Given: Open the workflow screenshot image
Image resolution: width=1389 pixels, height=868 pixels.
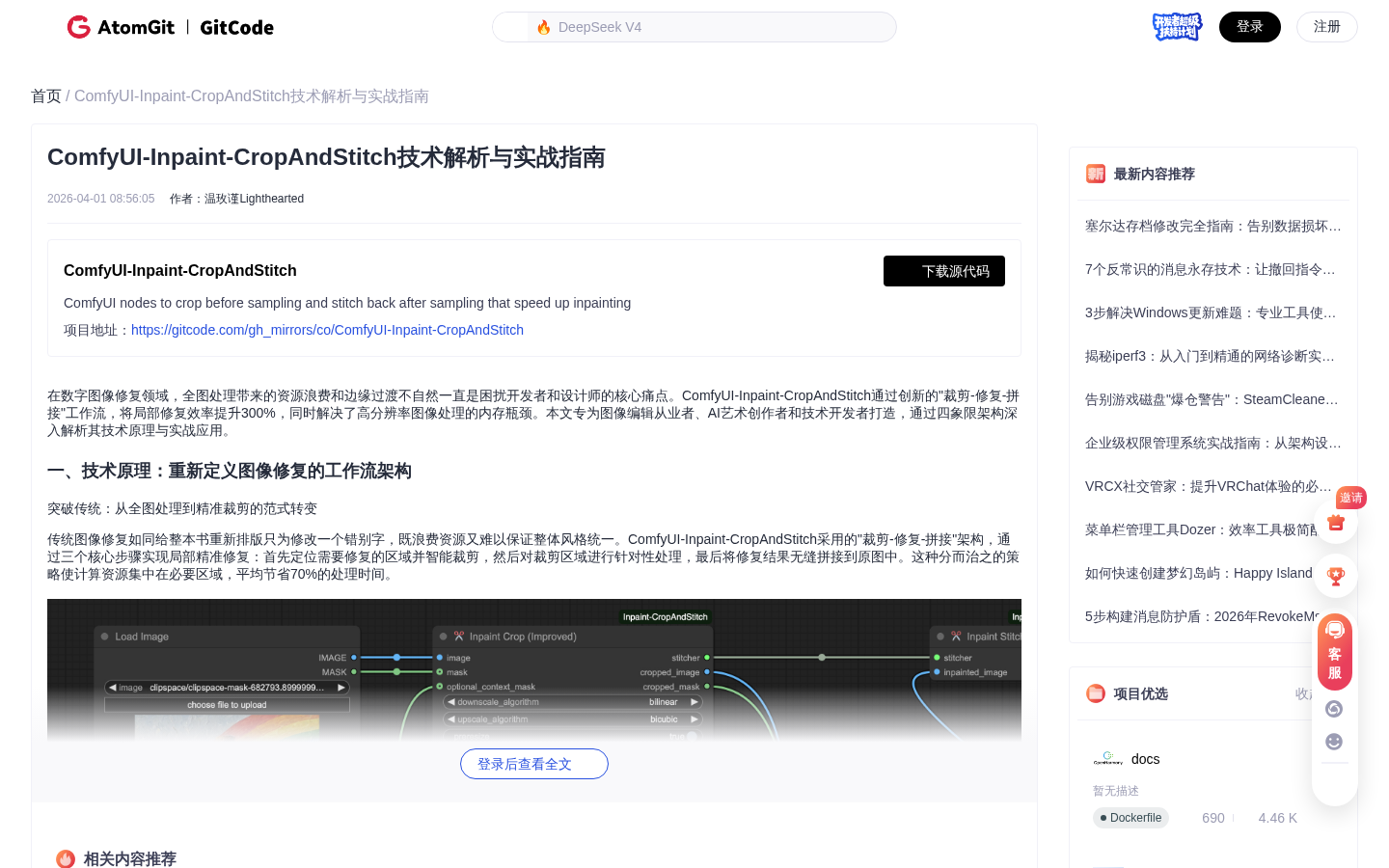Looking at the screenshot, I should [x=533, y=669].
